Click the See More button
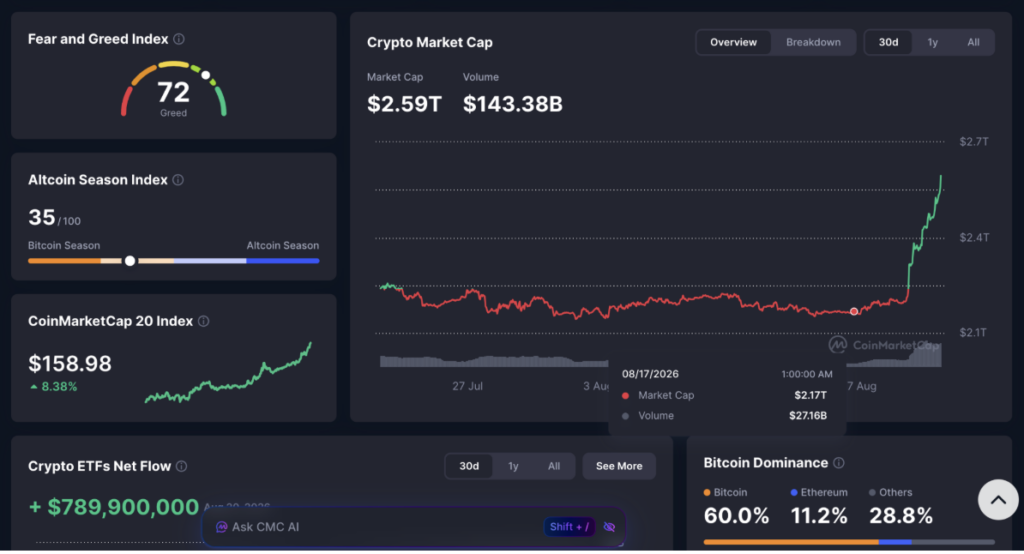 (619, 466)
